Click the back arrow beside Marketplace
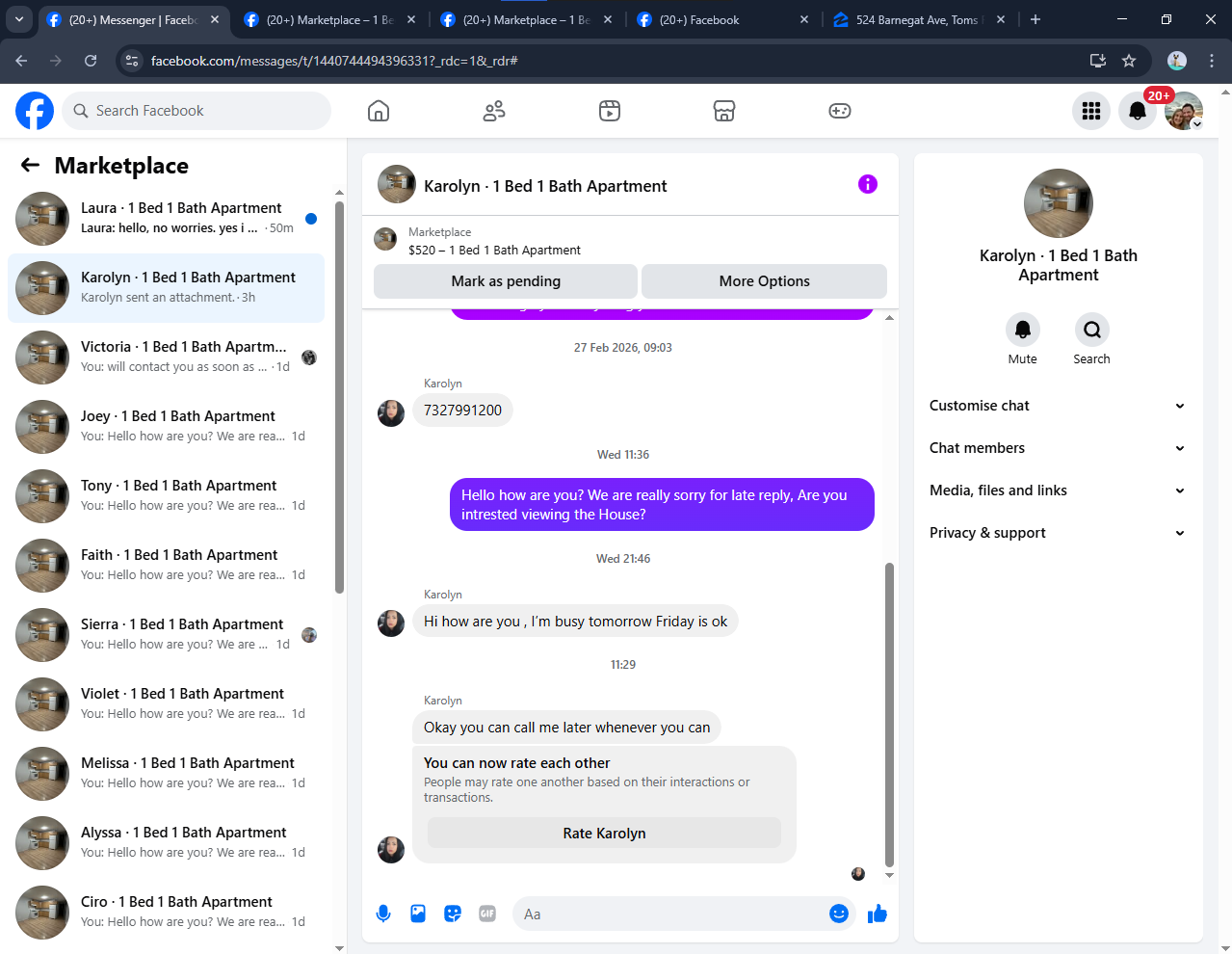The image size is (1232, 954). pos(31,165)
